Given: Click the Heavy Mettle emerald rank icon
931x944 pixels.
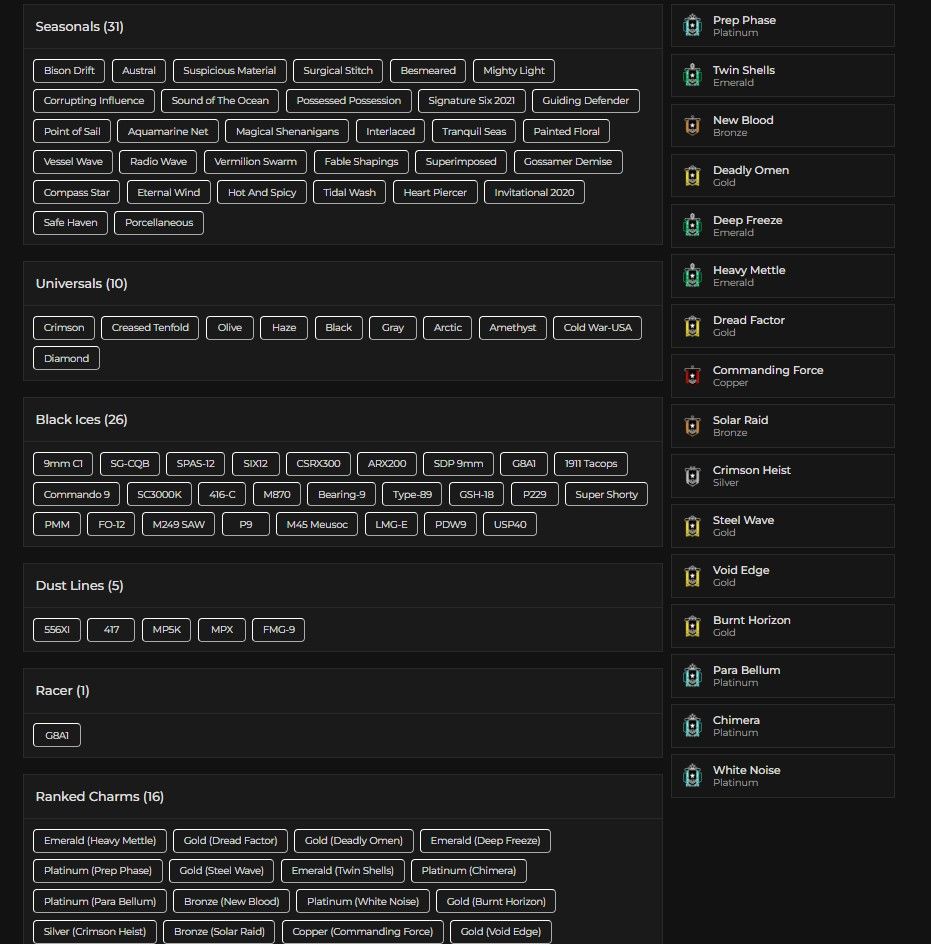Looking at the screenshot, I should tap(693, 276).
